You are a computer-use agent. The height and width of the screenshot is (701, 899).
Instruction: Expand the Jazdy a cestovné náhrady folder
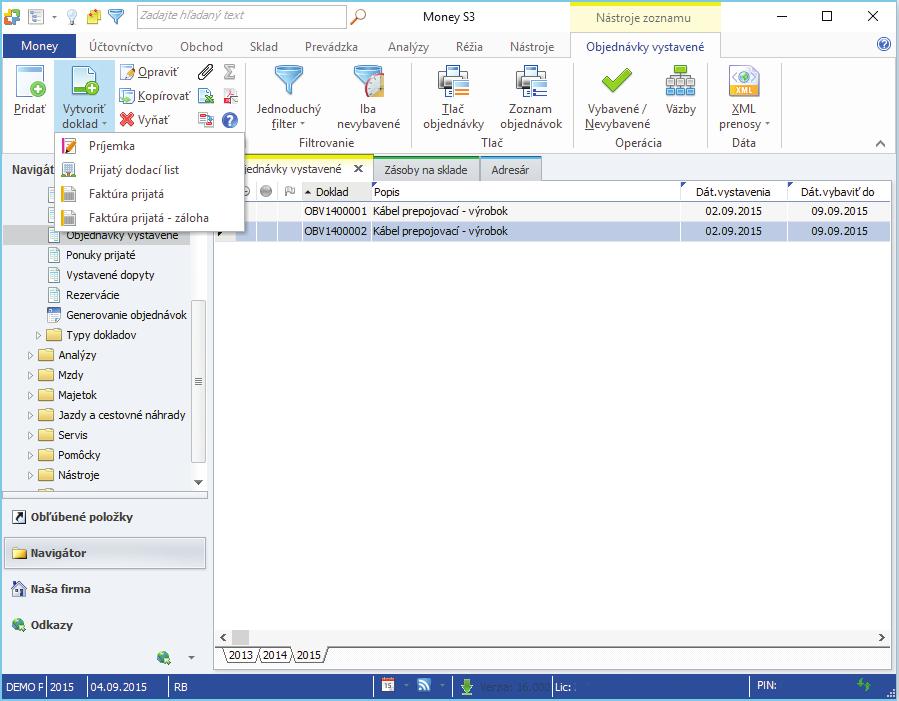point(30,415)
